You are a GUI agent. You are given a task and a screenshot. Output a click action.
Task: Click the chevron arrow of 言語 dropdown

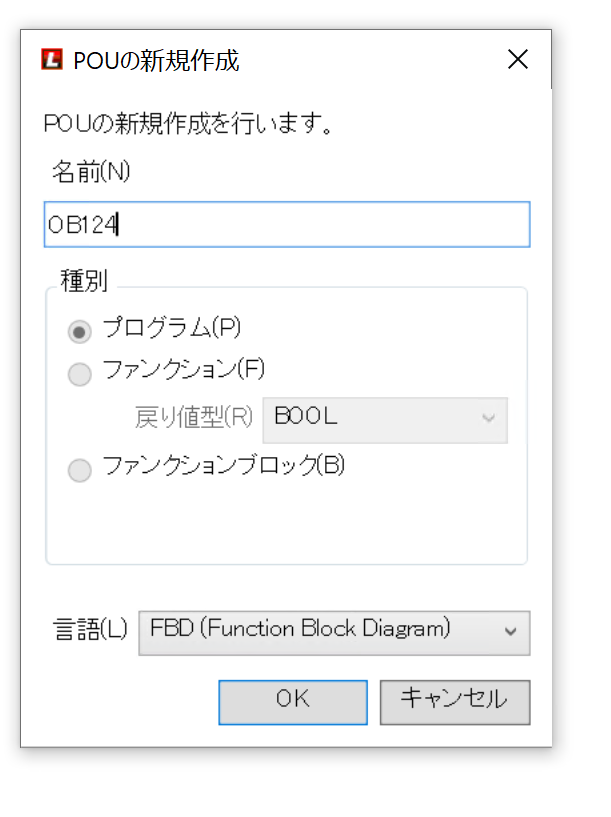click(511, 632)
